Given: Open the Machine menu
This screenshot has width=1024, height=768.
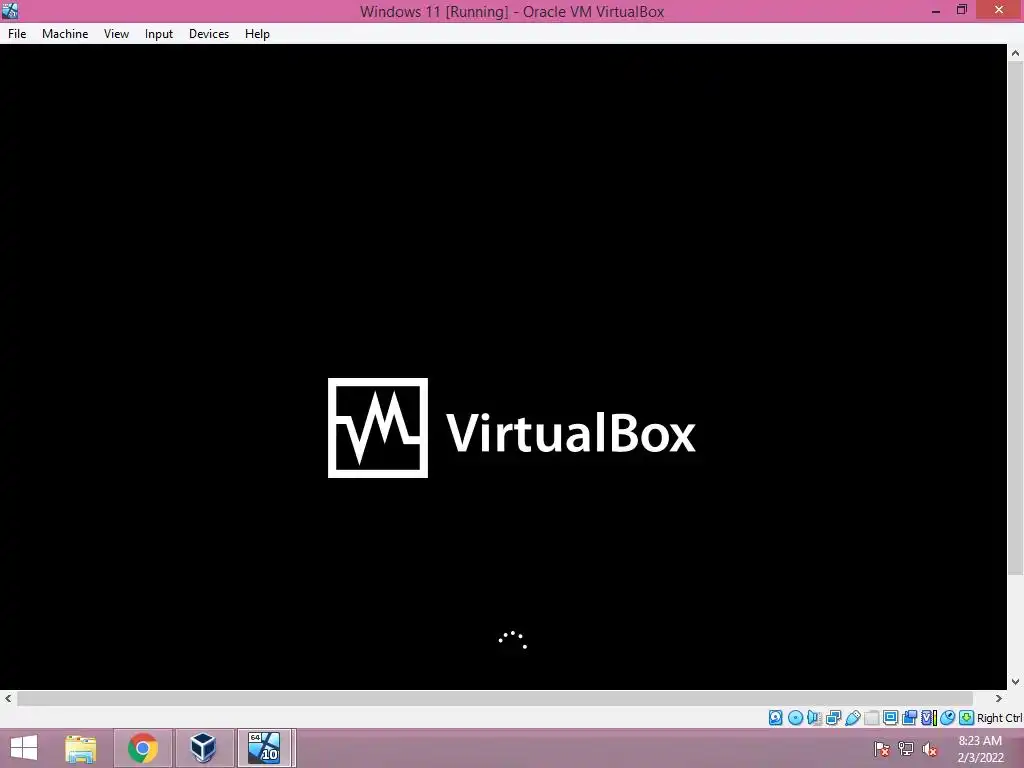Looking at the screenshot, I should (65, 34).
